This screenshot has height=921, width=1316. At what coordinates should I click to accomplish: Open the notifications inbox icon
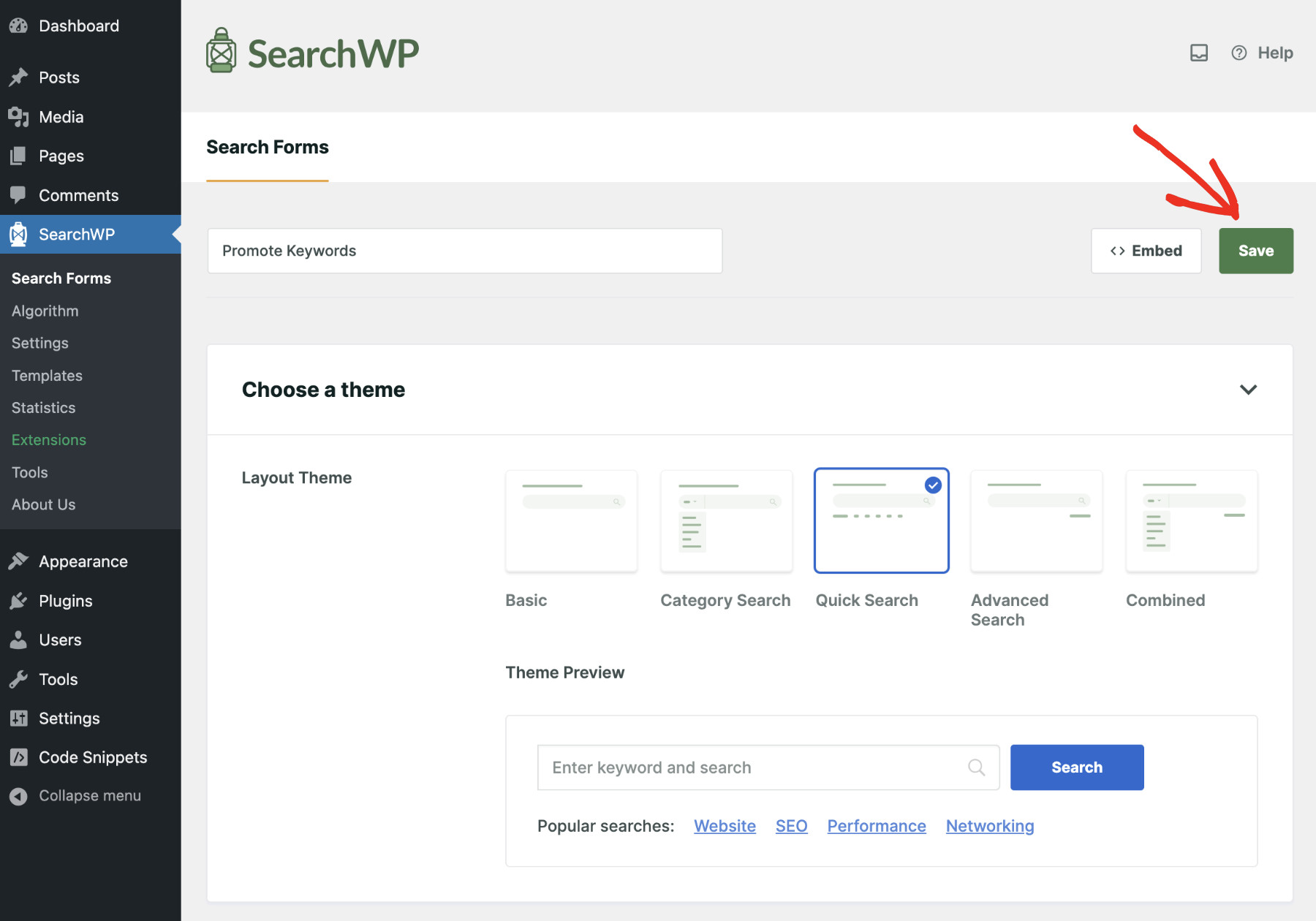click(1199, 53)
